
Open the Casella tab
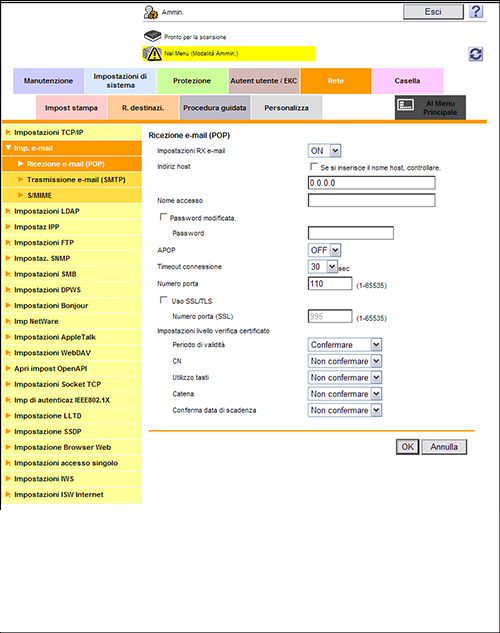(408, 81)
